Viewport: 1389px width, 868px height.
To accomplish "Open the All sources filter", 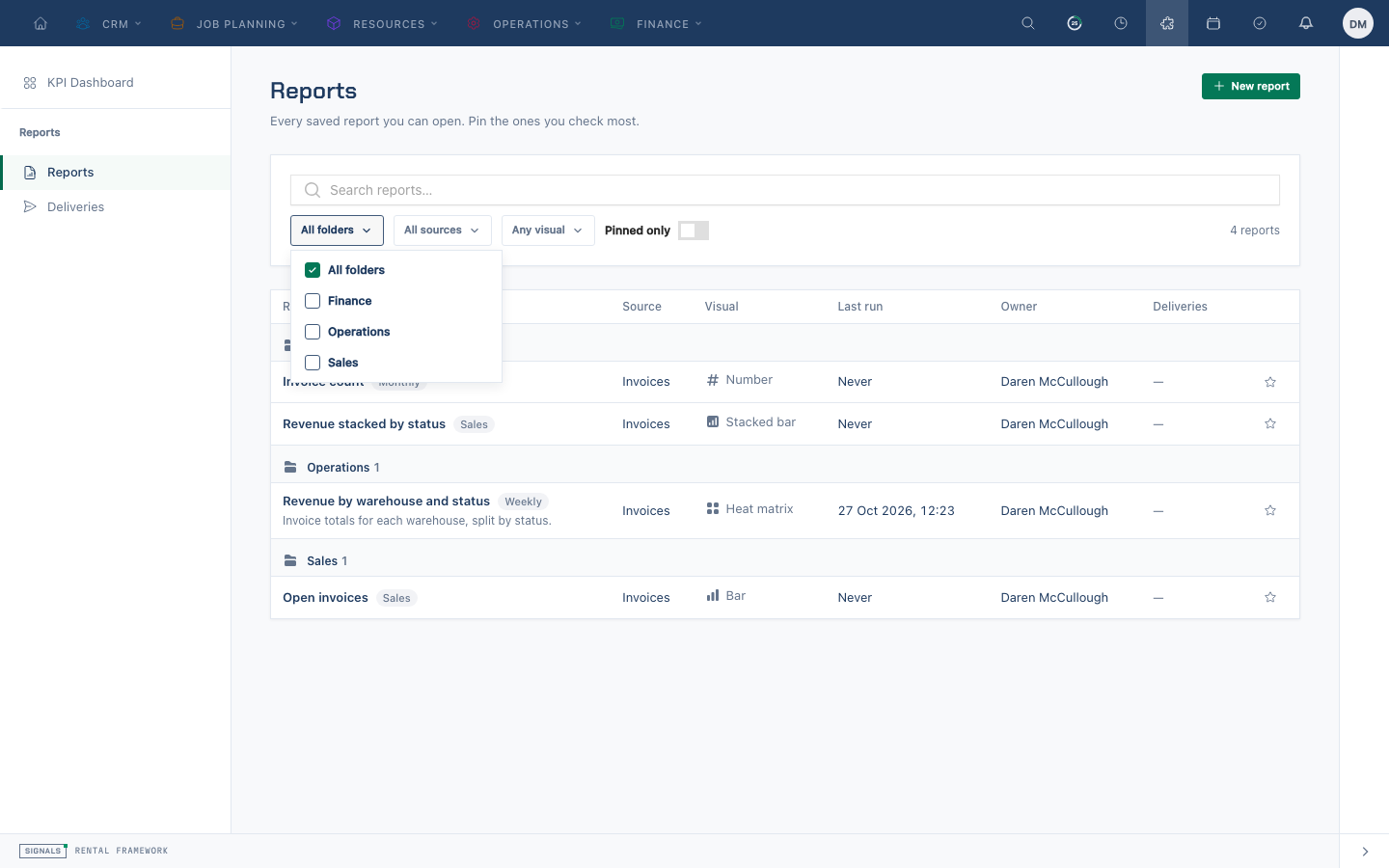I will (442, 231).
